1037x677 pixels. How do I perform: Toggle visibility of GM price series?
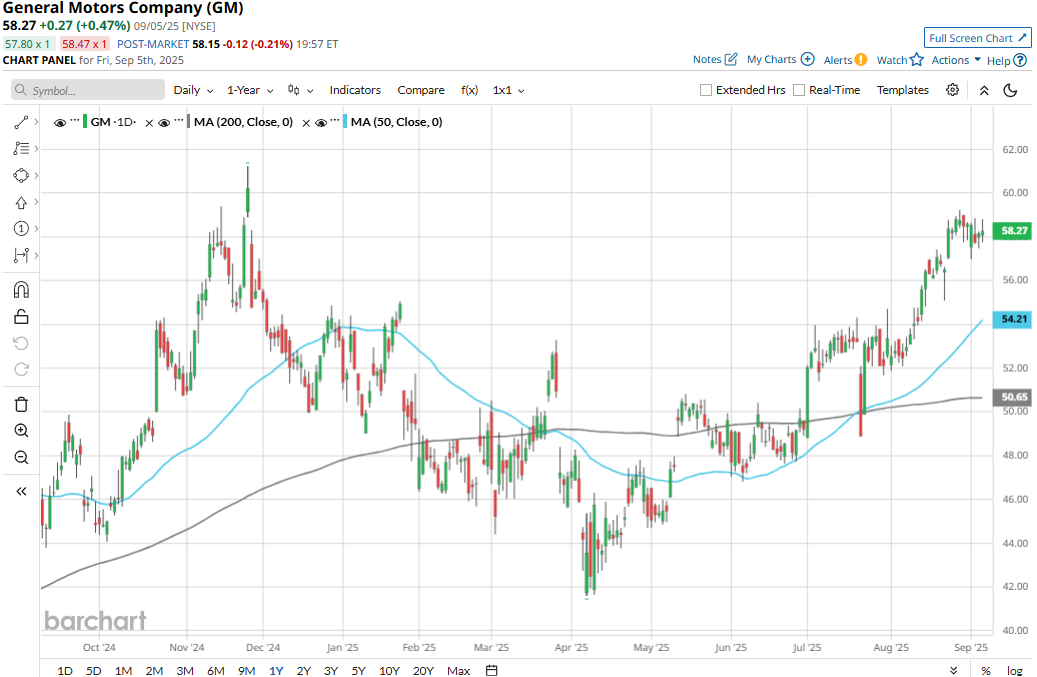(x=60, y=123)
